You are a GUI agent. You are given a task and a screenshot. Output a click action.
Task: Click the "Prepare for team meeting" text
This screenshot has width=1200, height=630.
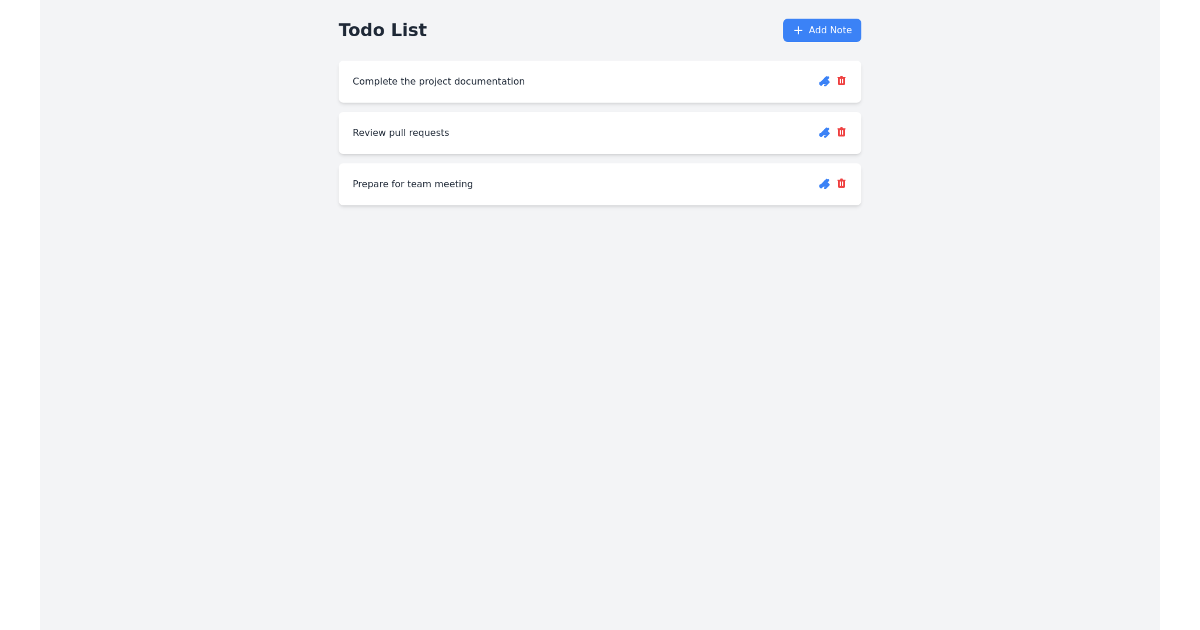pyautogui.click(x=413, y=184)
